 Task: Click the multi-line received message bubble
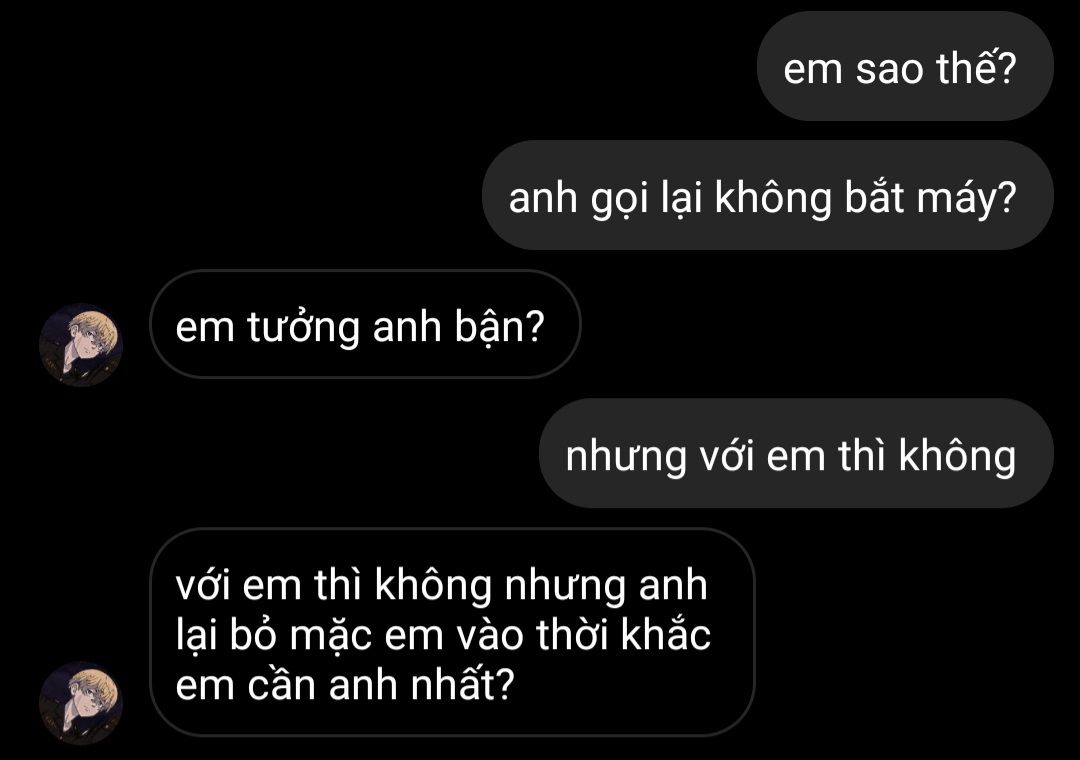452,633
